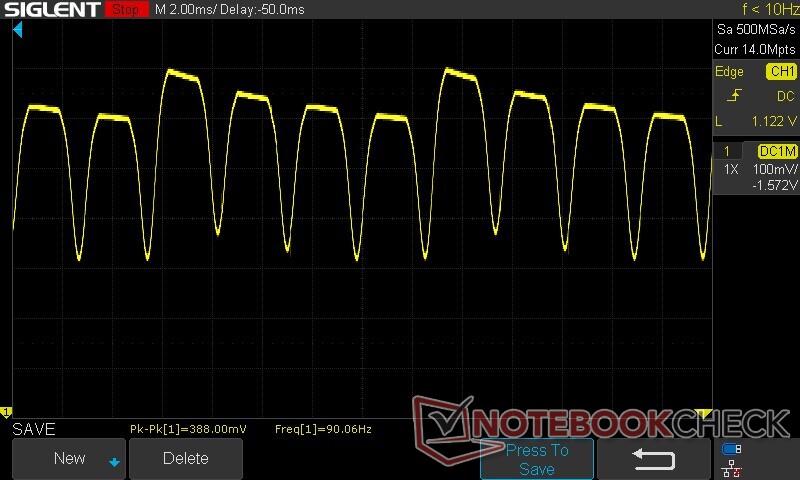The image size is (800, 480).
Task: Click the trigger level 1.122 V value
Action: [x=774, y=121]
